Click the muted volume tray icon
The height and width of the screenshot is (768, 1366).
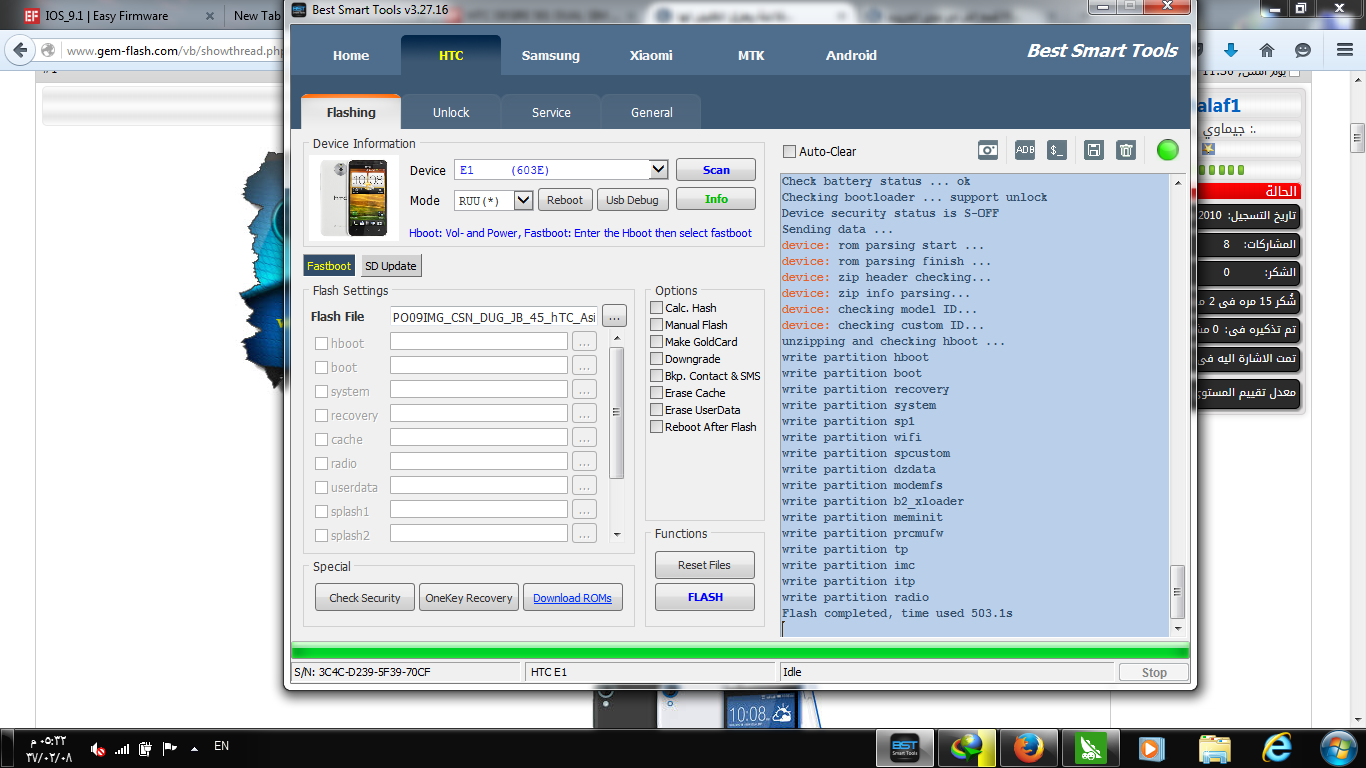pyautogui.click(x=98, y=748)
